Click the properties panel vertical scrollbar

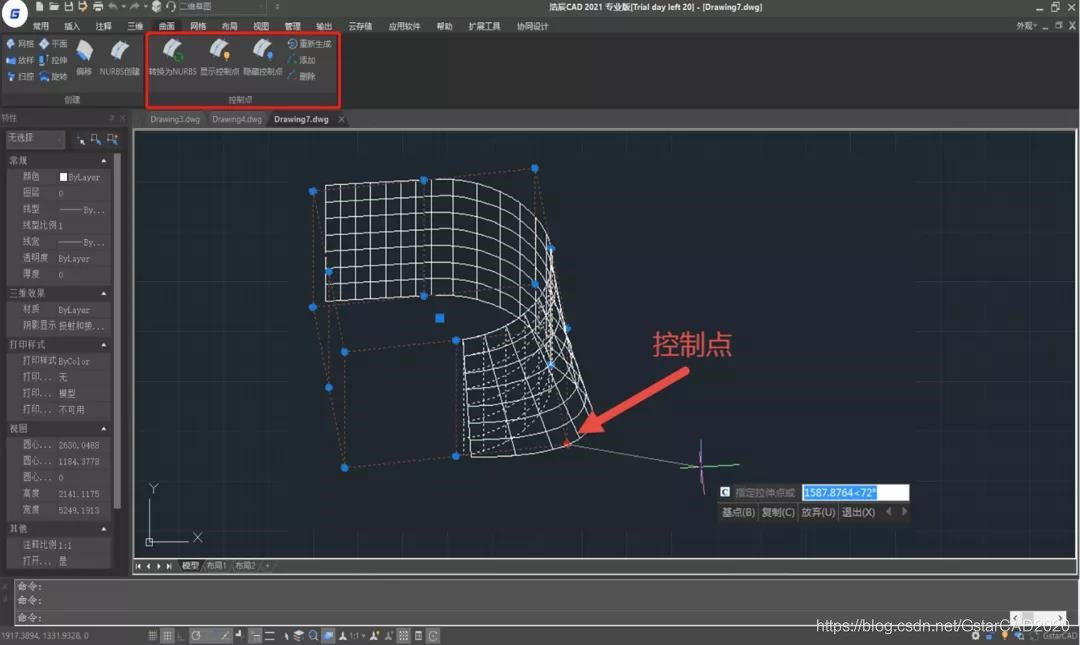[x=117, y=331]
